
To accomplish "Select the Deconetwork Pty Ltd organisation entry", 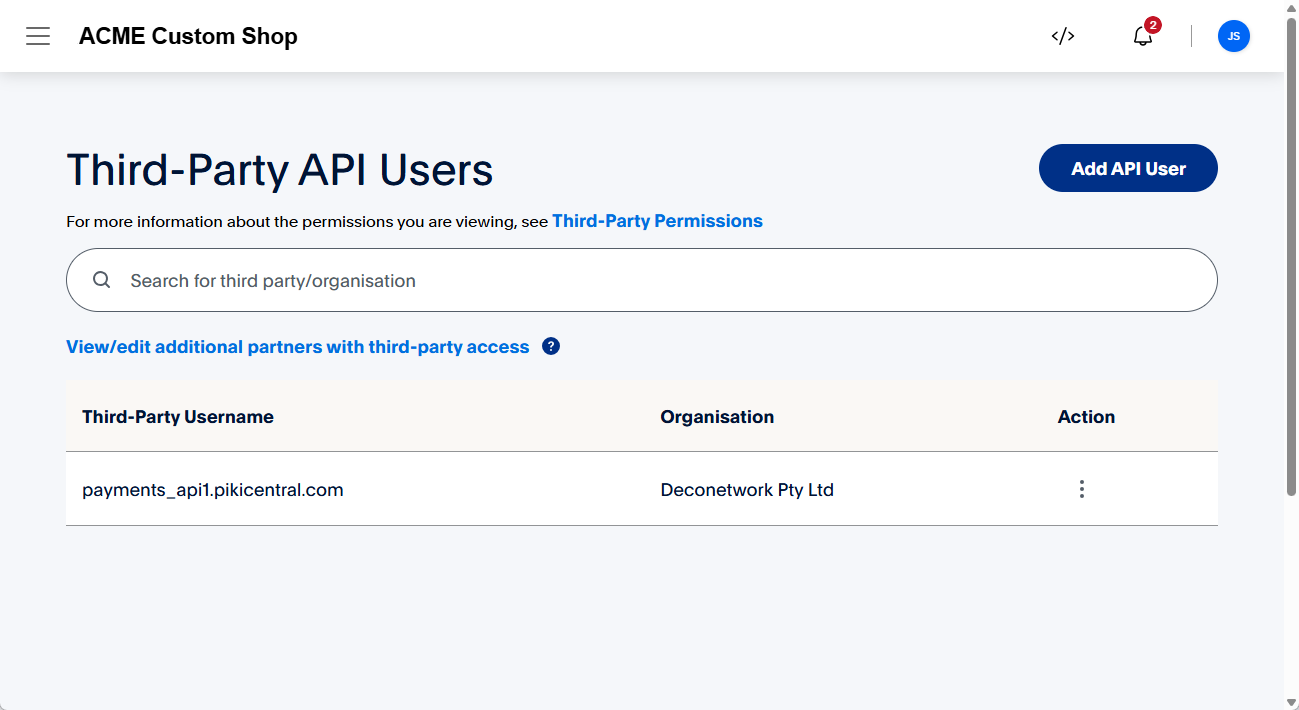I will pos(748,489).
